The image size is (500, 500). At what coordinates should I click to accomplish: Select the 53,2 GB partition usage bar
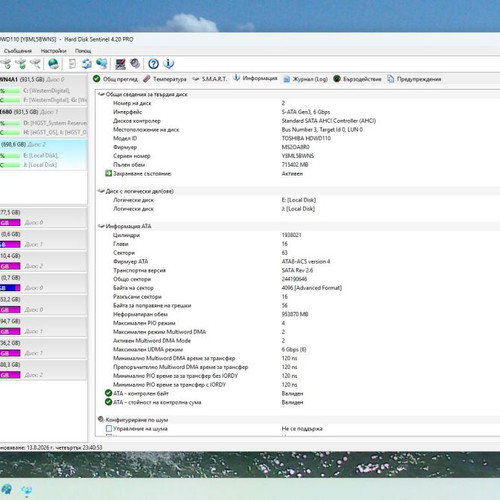pyautogui.click(x=10, y=310)
